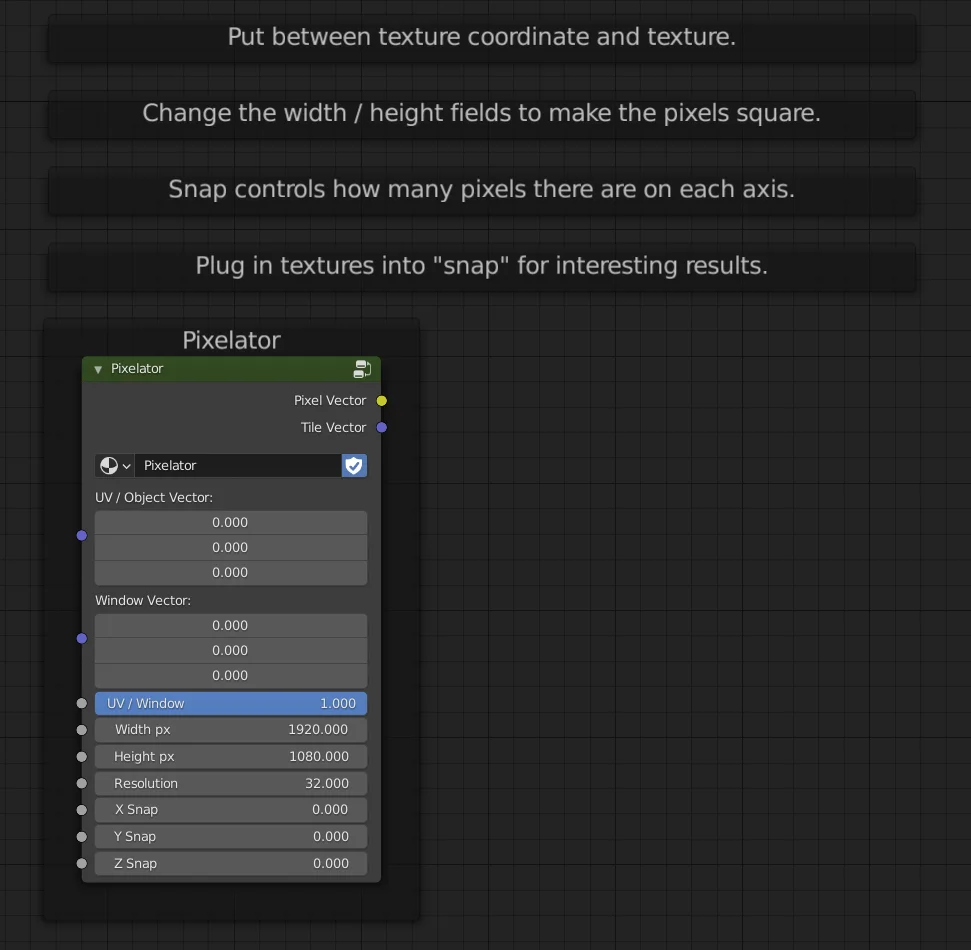Click the UV / Object Vector input socket
This screenshot has height=950, width=971.
(81, 536)
